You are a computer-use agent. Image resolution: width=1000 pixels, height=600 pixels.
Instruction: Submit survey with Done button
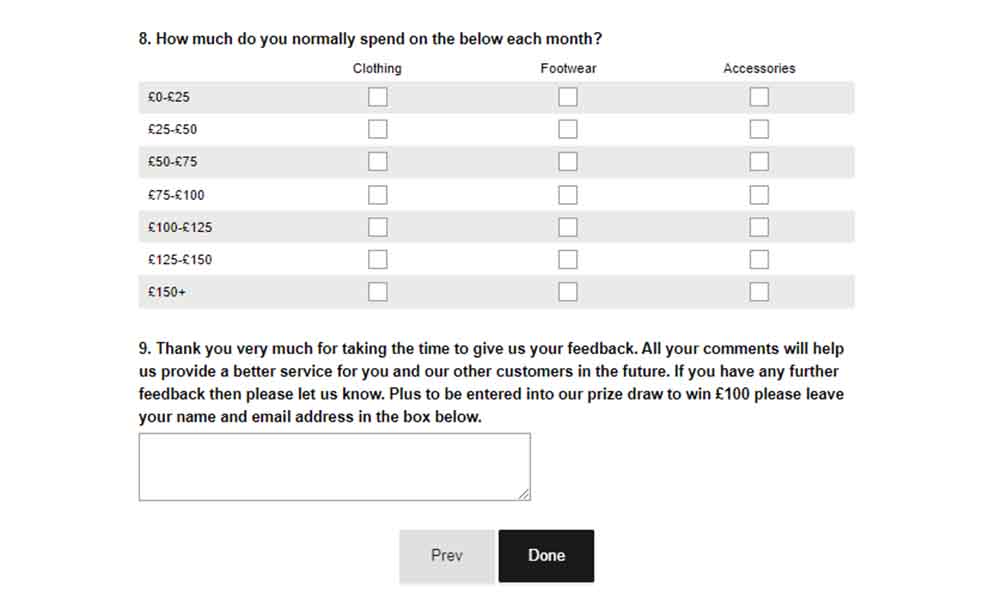click(547, 556)
